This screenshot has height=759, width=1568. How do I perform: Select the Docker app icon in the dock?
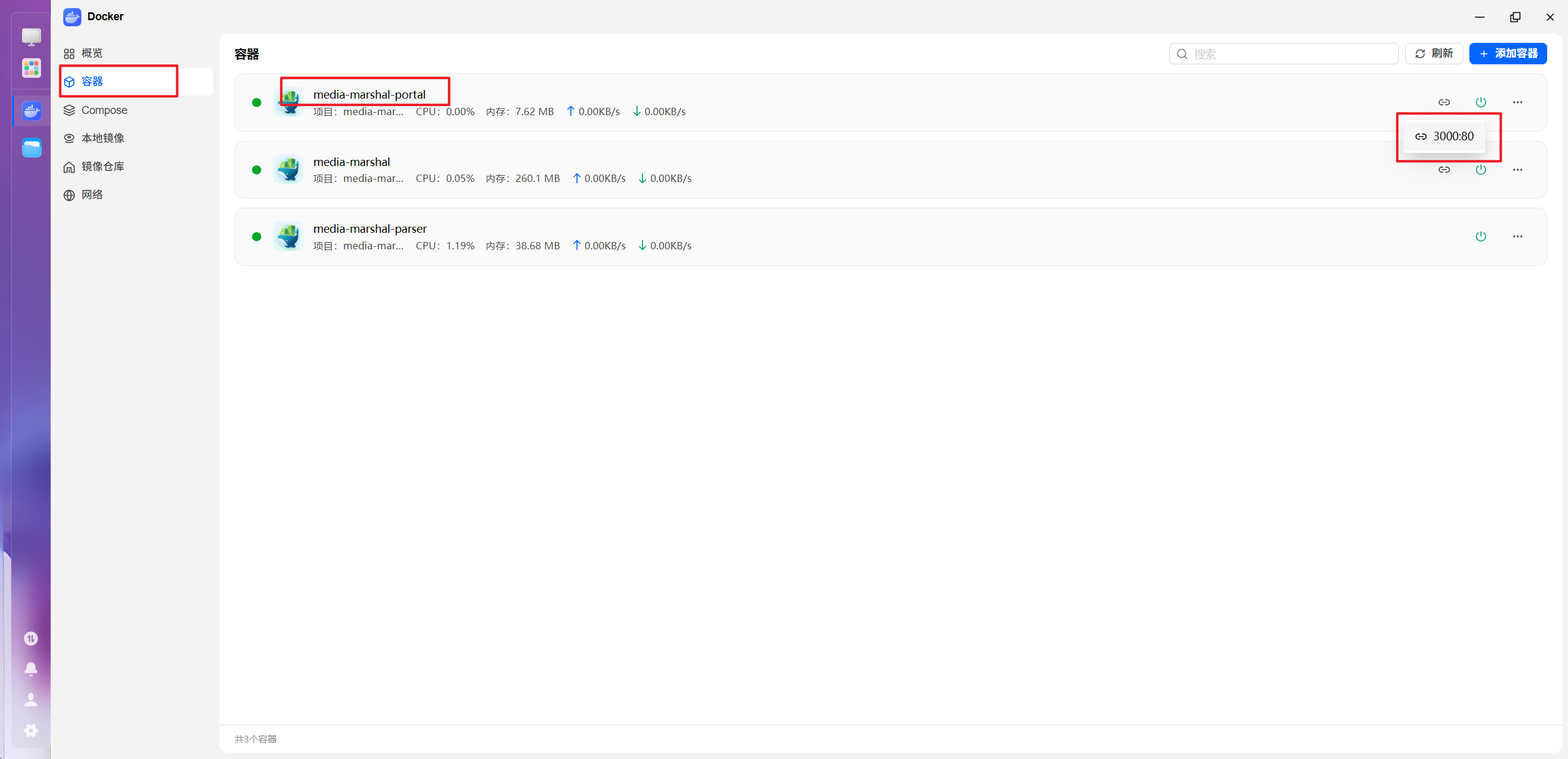31,111
